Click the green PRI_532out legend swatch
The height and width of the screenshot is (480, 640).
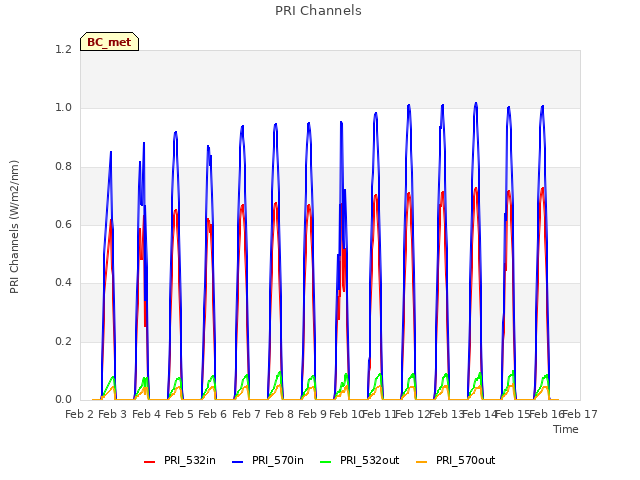tap(326, 461)
